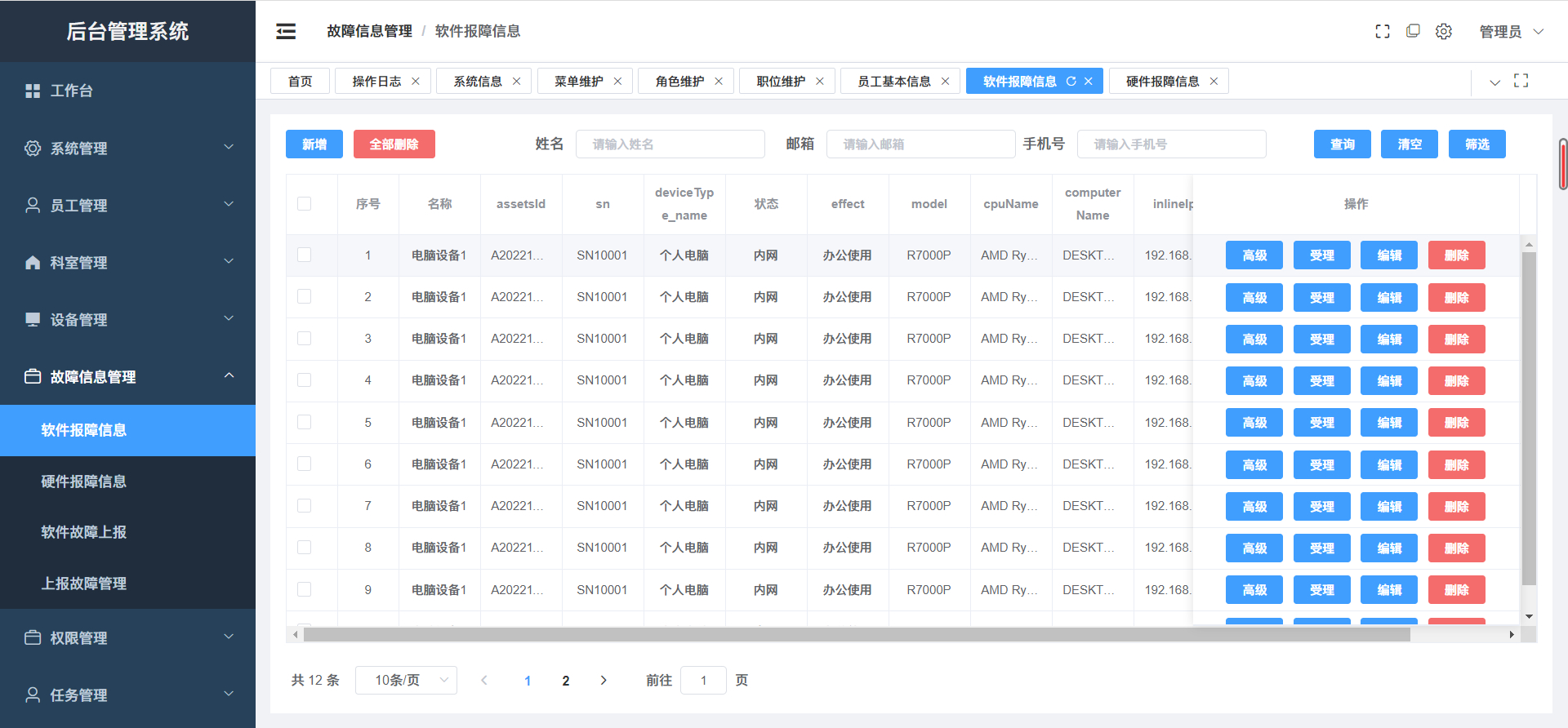The height and width of the screenshot is (728, 1568).
Task: Collapse the sidebar with the hamburger icon
Action: point(286,31)
